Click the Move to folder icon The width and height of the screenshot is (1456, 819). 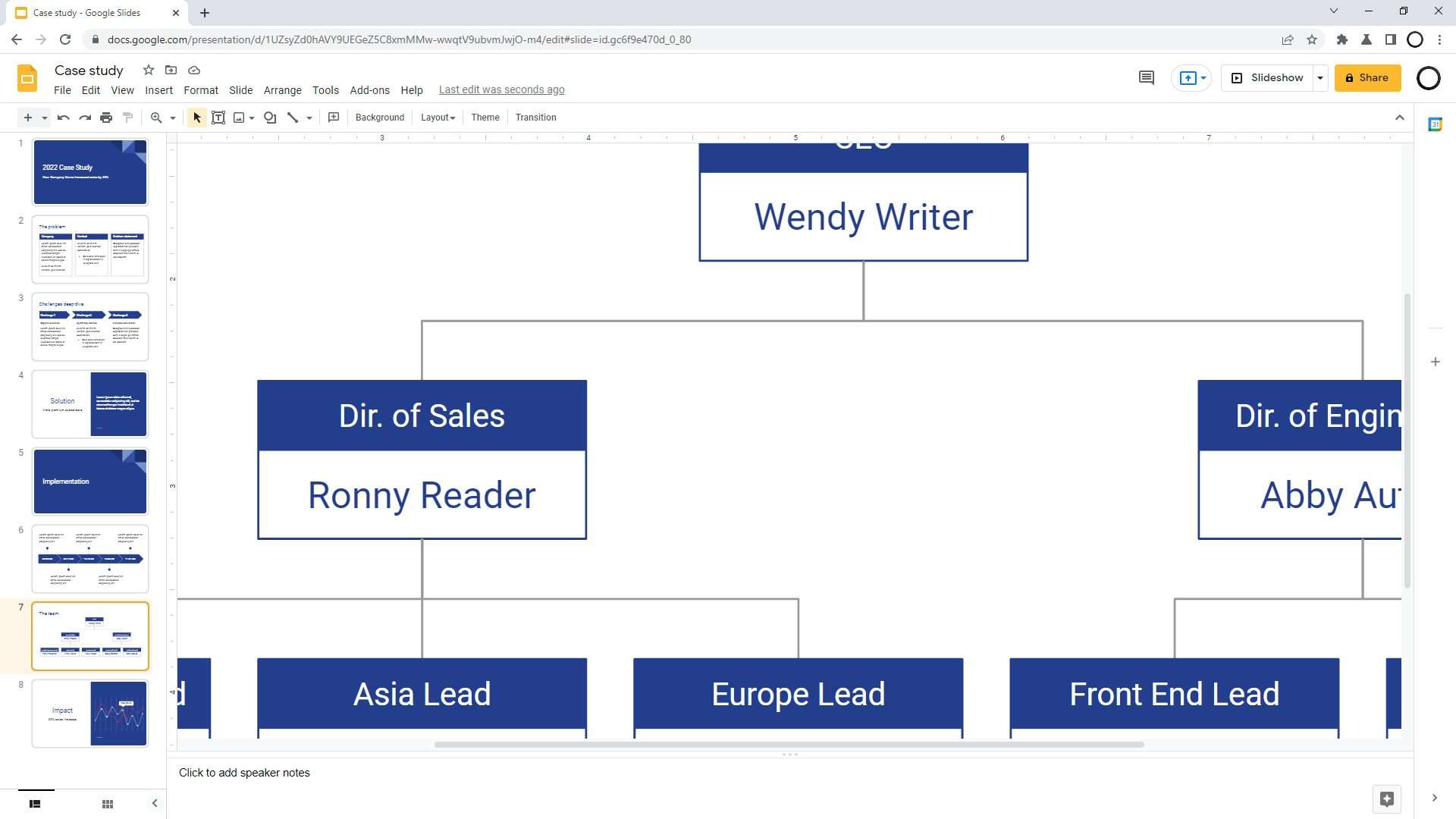coord(171,70)
